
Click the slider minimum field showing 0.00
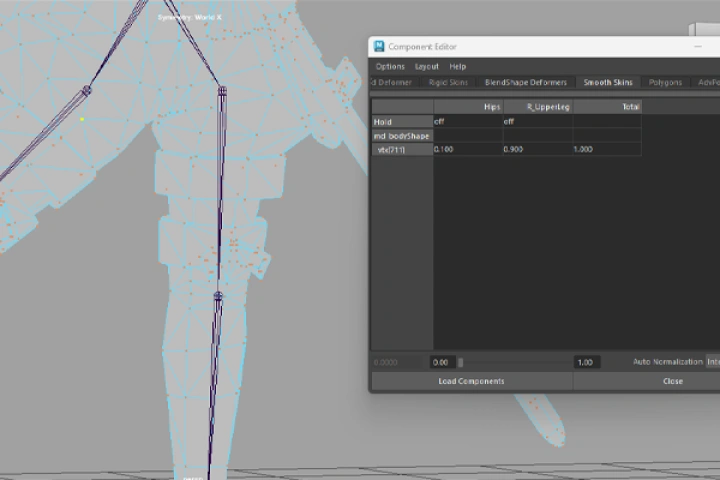pyautogui.click(x=442, y=362)
